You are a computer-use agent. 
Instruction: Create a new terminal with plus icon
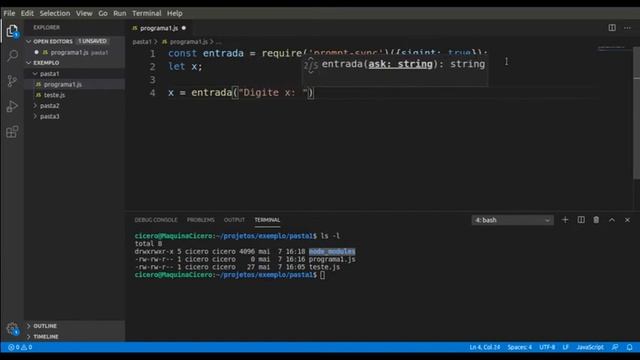click(x=565, y=220)
